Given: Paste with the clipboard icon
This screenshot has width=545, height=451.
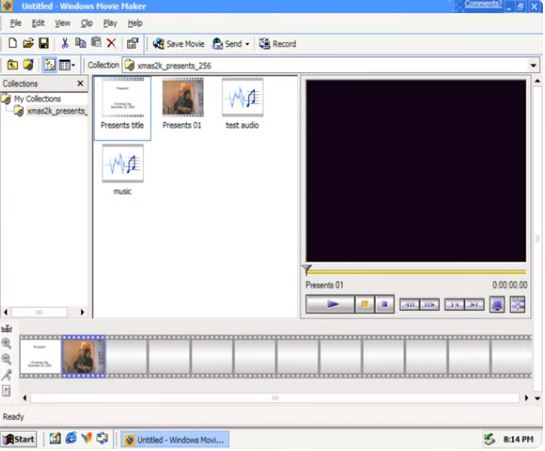Looking at the screenshot, I should (96, 42).
